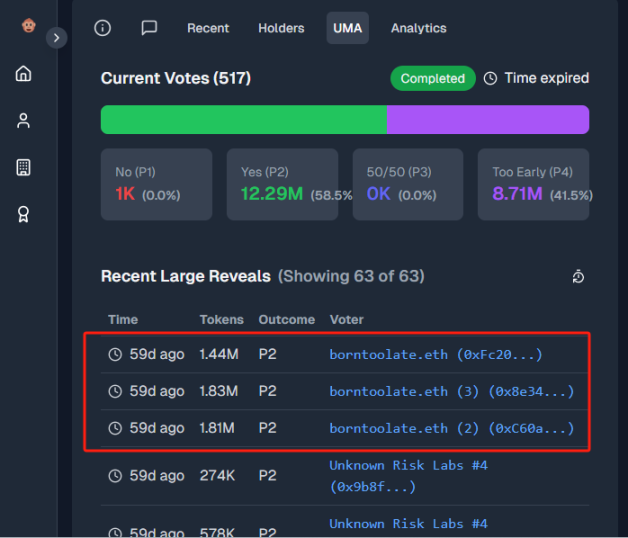Click the refresh history icon
The width and height of the screenshot is (628, 538).
[x=577, y=277]
